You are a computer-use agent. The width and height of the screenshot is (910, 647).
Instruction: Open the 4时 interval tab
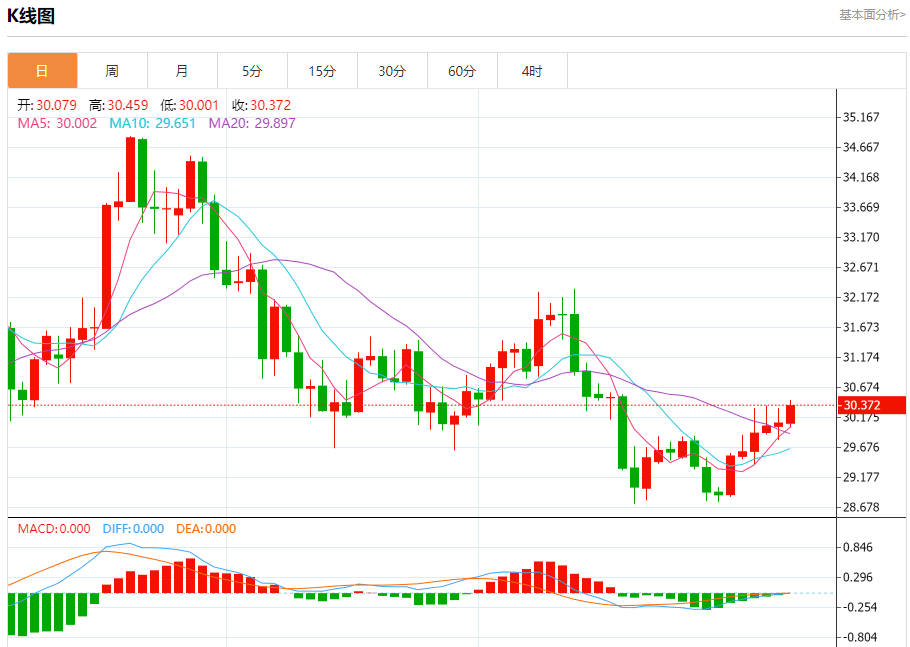pos(532,71)
